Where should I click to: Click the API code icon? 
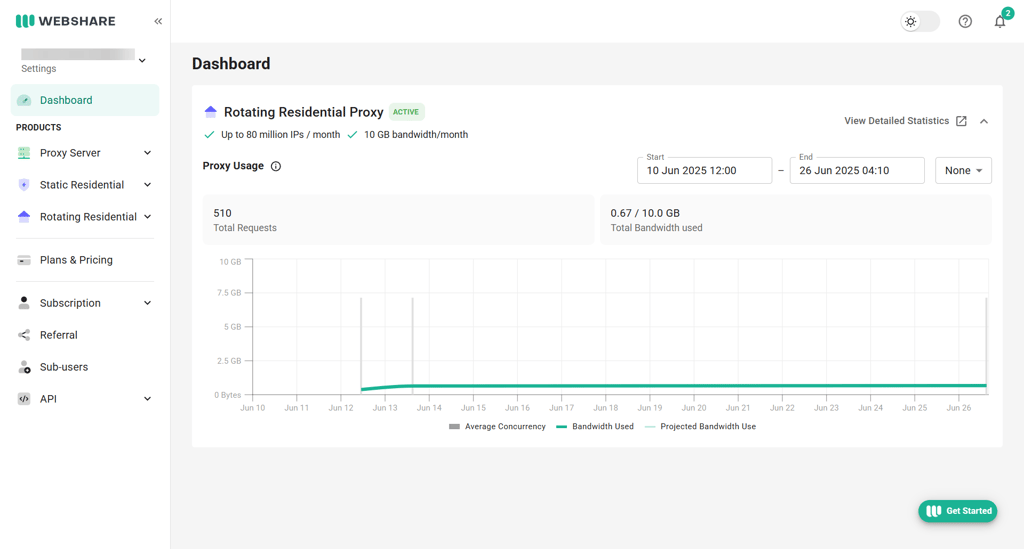(24, 399)
